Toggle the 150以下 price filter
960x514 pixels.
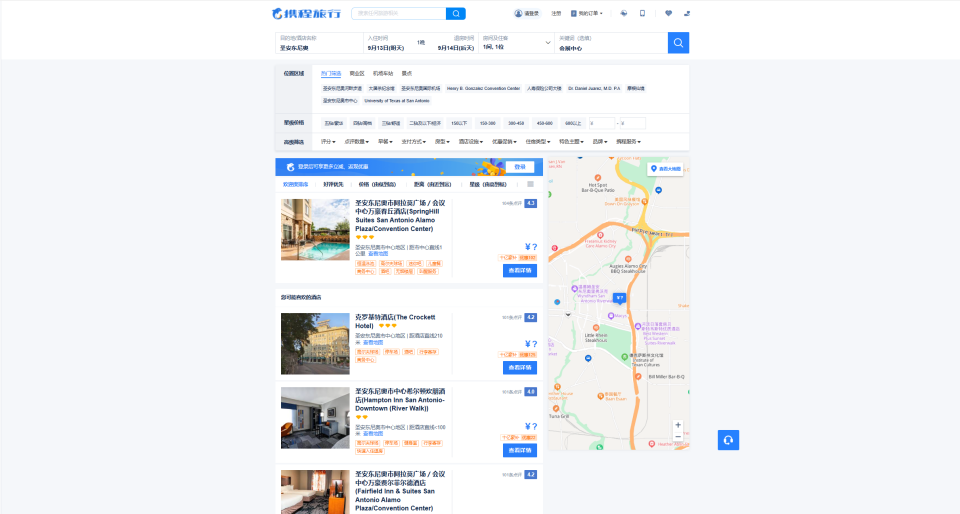point(459,124)
